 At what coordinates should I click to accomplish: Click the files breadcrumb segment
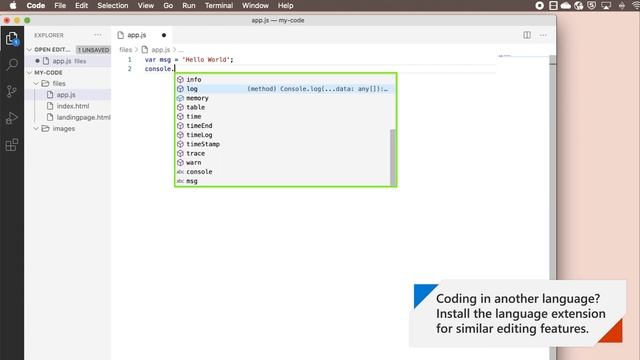[x=125, y=49]
